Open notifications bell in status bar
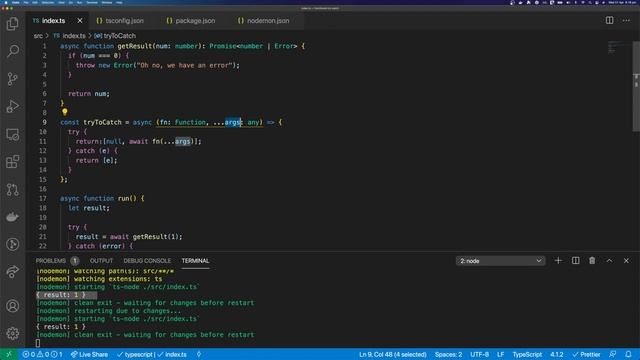 [628, 354]
